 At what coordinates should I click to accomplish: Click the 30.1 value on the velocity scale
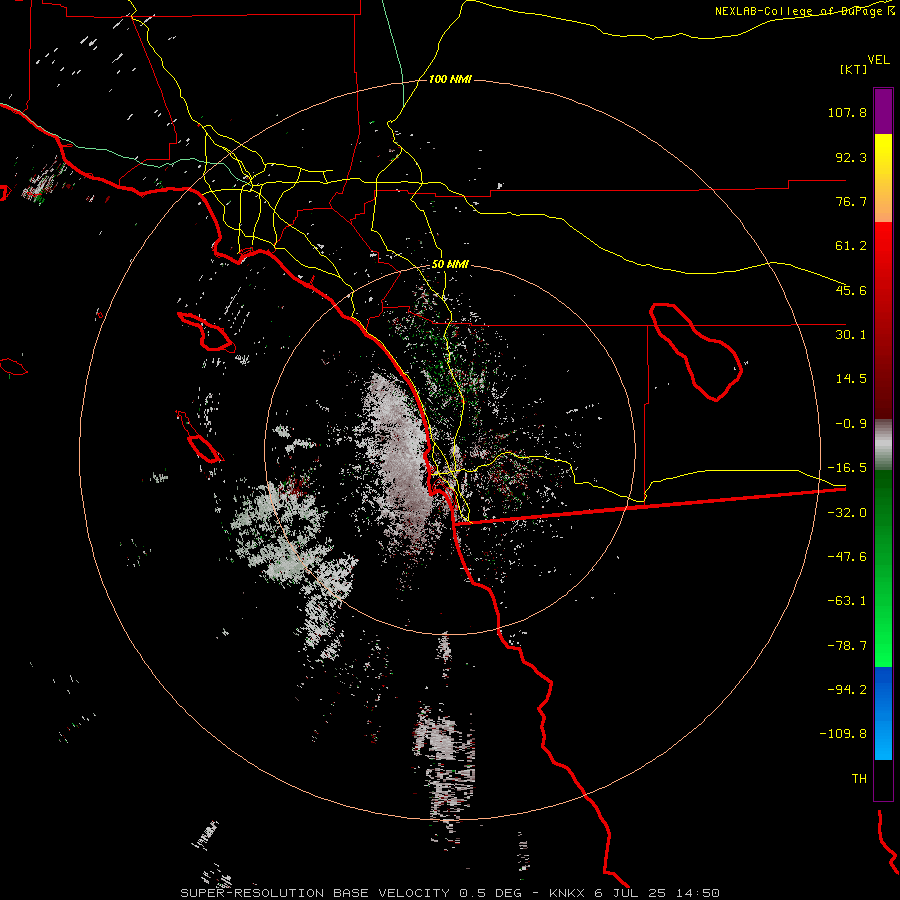tap(851, 335)
